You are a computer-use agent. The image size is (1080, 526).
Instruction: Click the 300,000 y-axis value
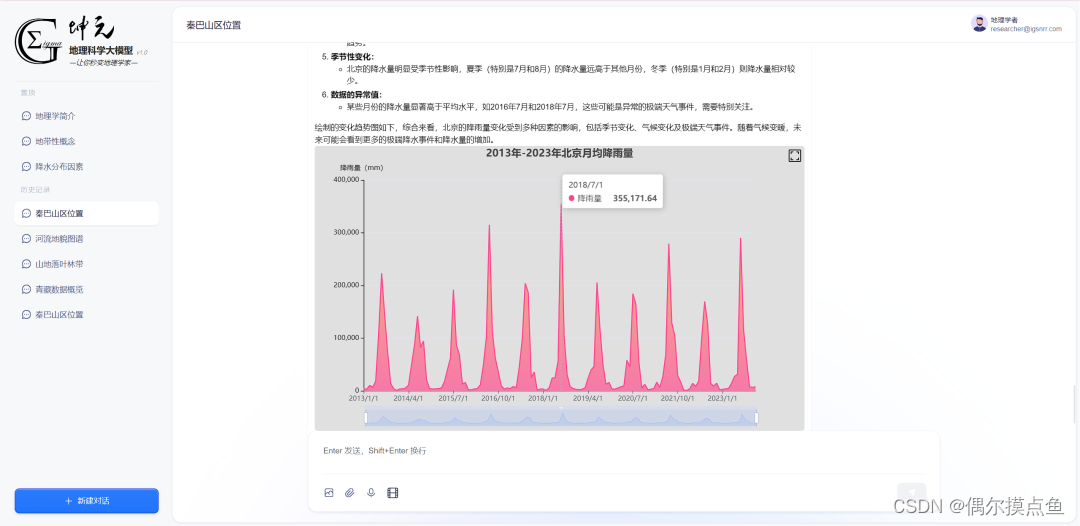346,232
